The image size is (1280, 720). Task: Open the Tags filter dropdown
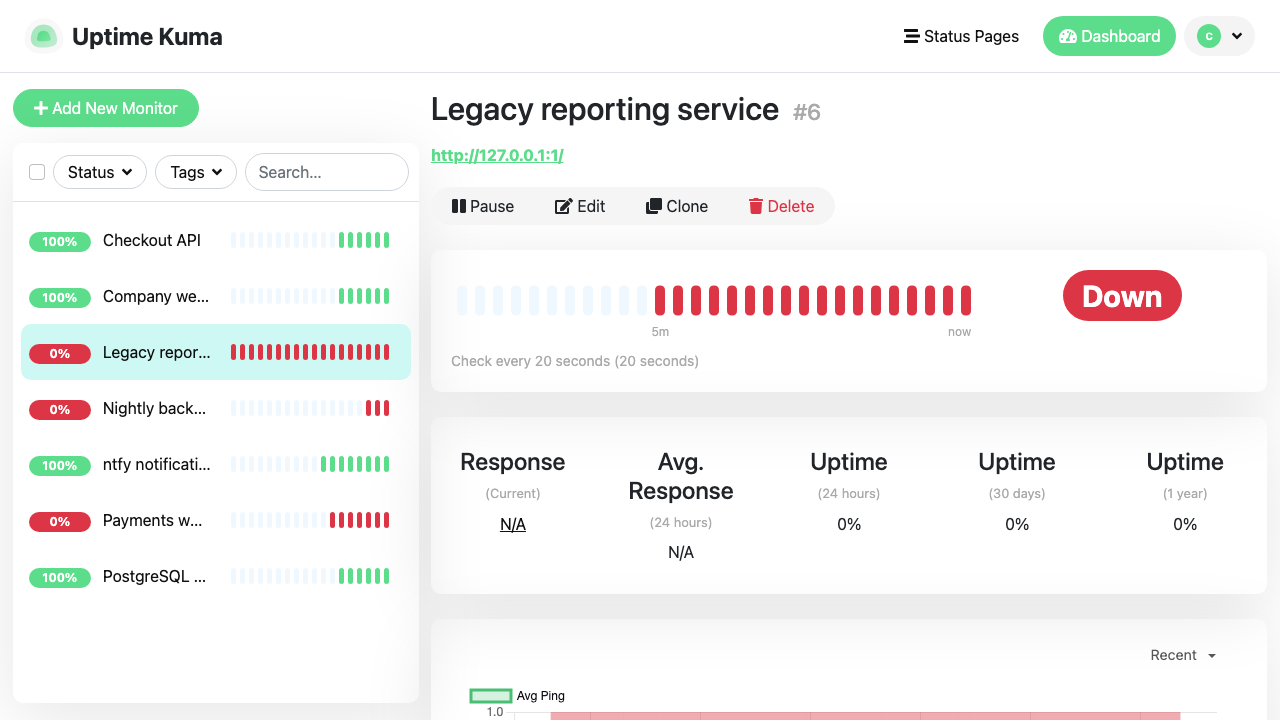(x=196, y=172)
